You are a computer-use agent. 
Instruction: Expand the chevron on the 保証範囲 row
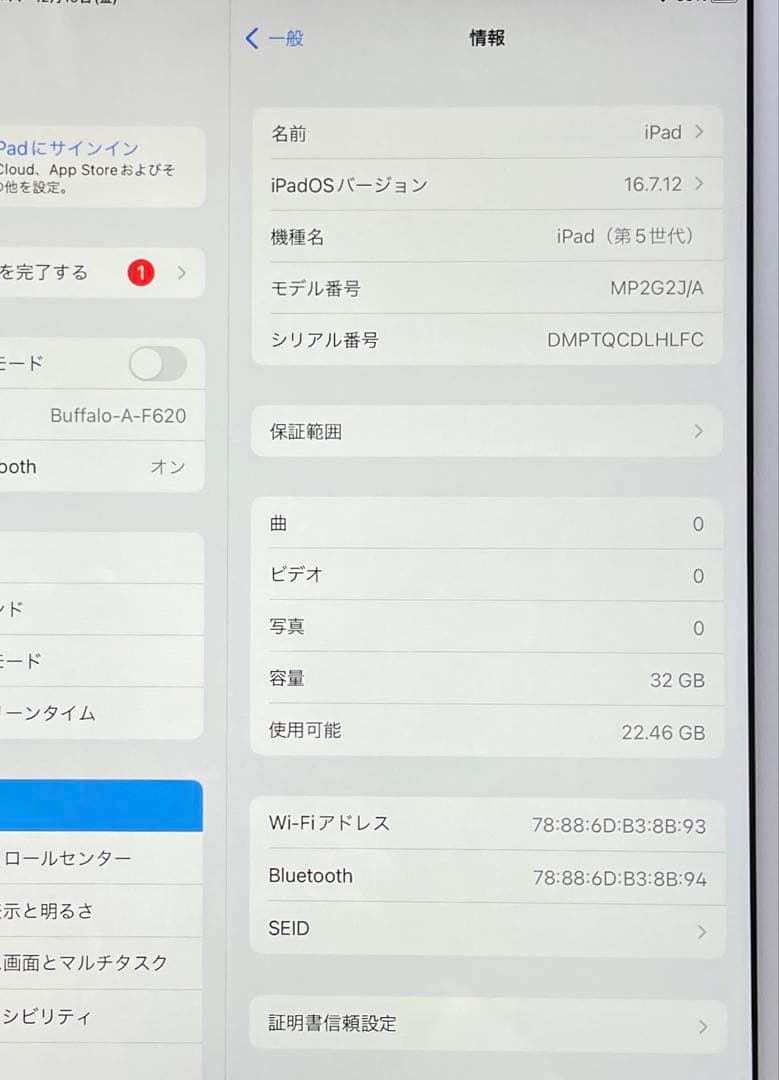tap(699, 431)
